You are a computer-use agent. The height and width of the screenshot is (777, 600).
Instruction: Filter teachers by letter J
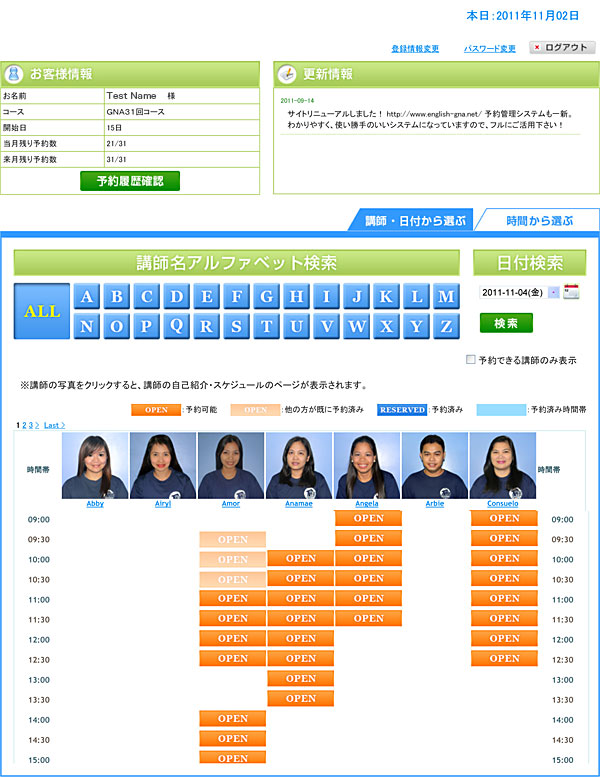[x=356, y=296]
